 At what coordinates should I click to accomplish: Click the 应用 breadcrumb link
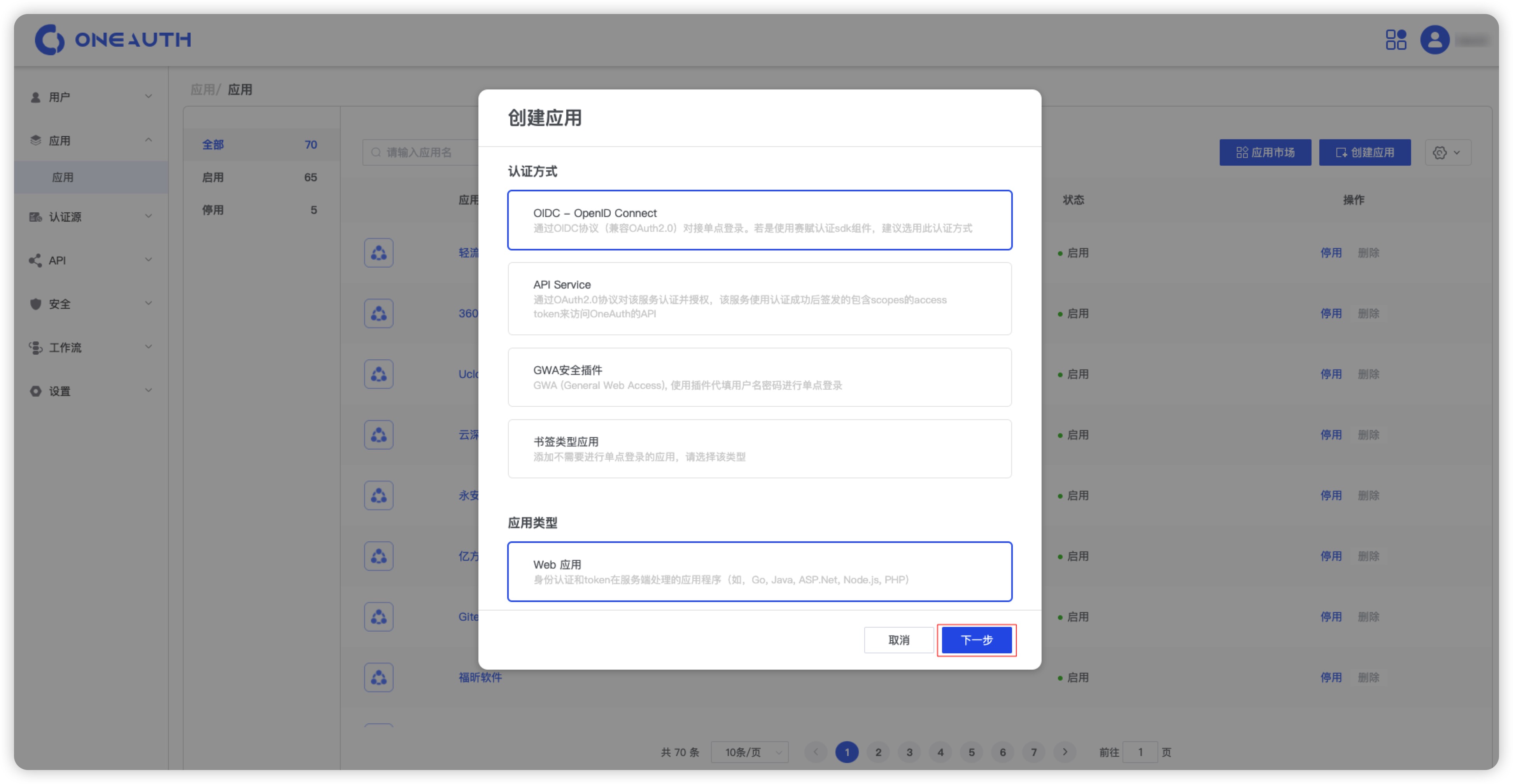pyautogui.click(x=203, y=89)
